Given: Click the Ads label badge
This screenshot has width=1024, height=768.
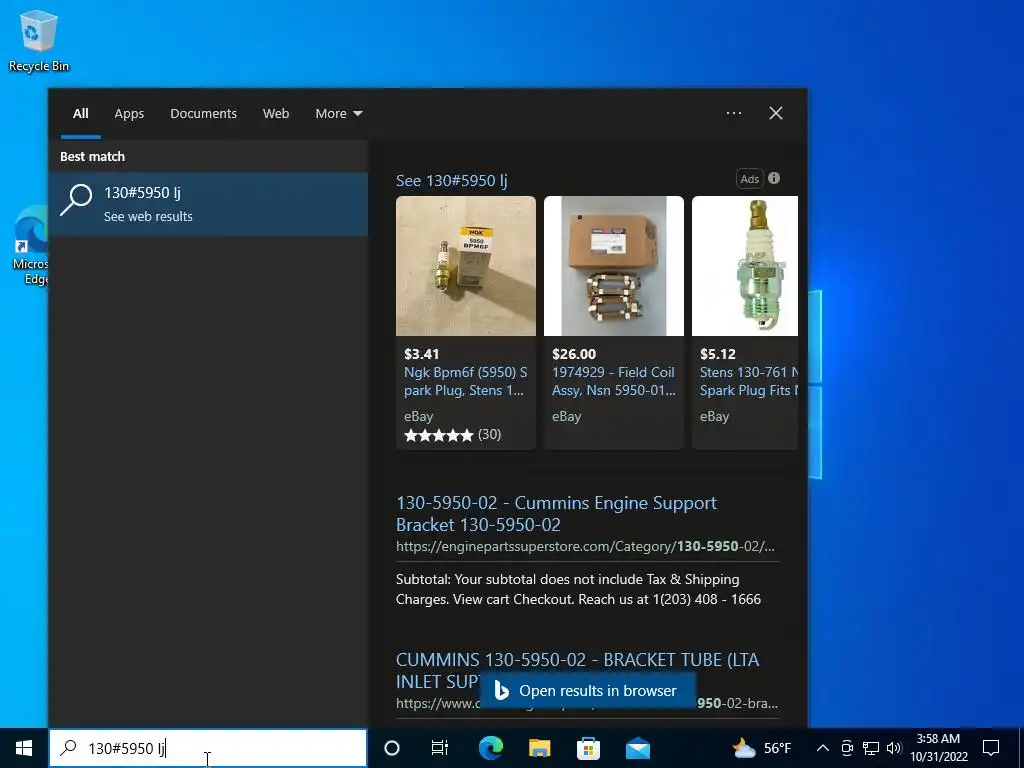Looking at the screenshot, I should [750, 179].
